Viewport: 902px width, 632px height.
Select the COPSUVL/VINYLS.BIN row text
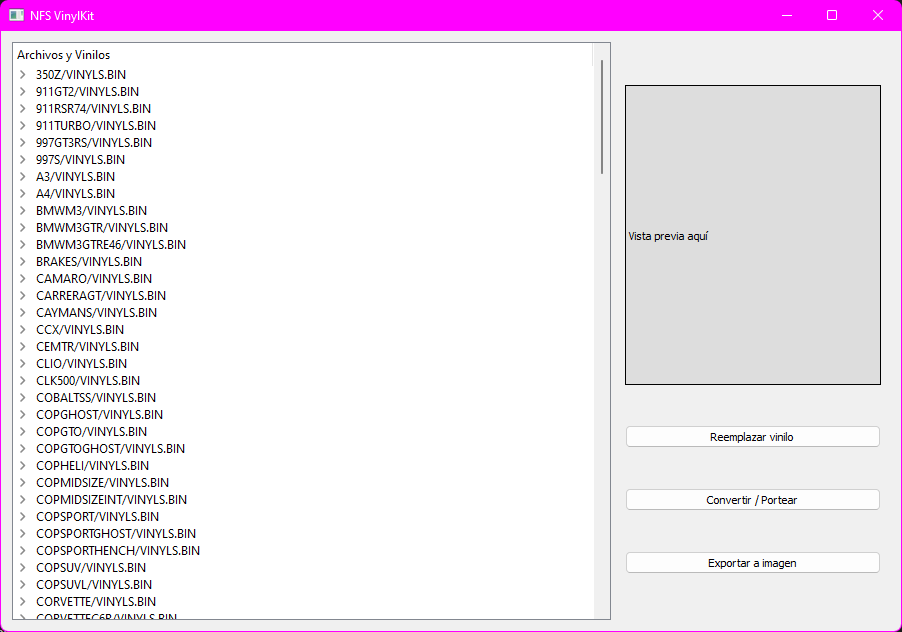pyautogui.click(x=94, y=584)
